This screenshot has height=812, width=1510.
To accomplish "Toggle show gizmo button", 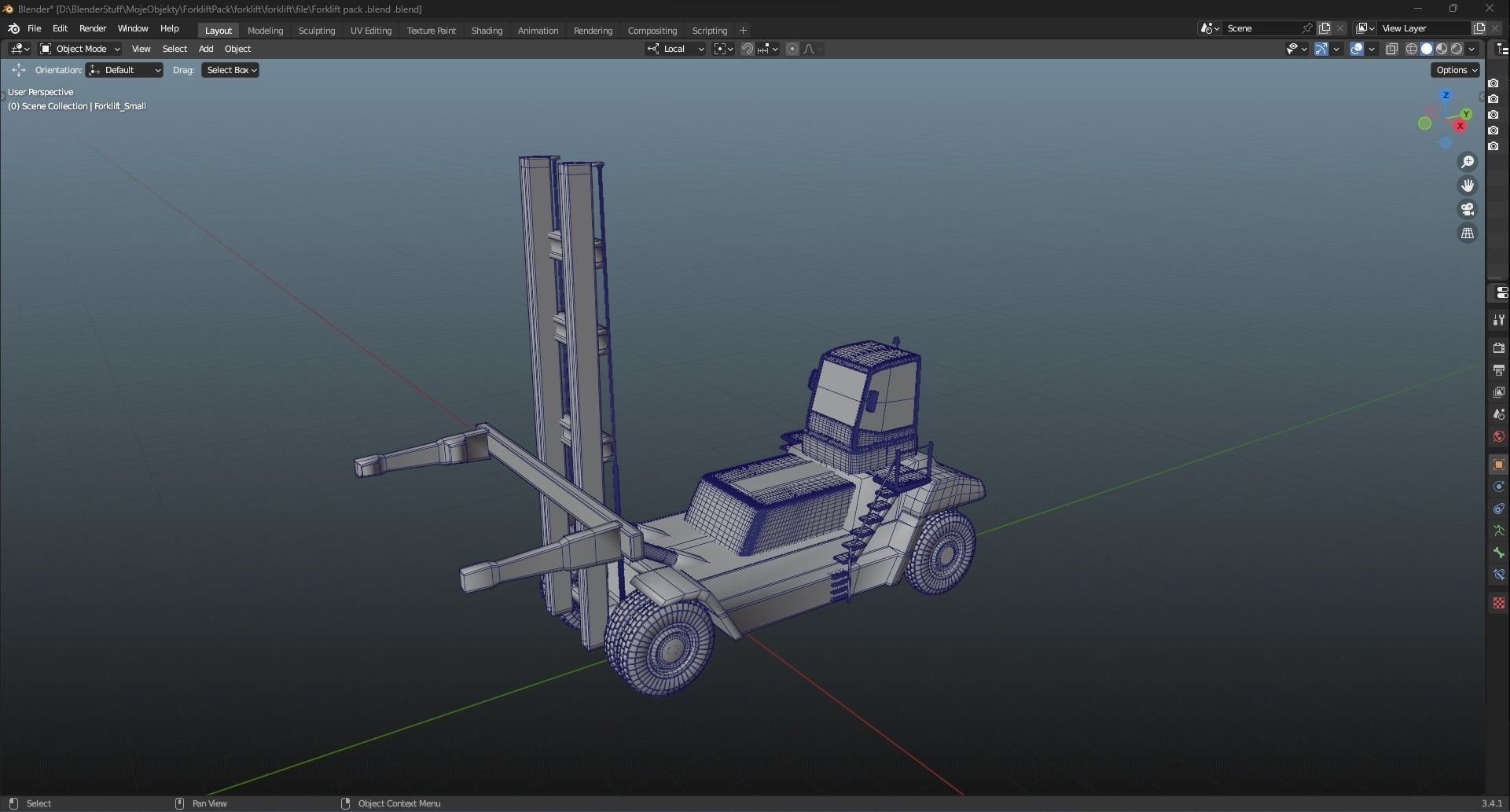I will pos(1321,49).
